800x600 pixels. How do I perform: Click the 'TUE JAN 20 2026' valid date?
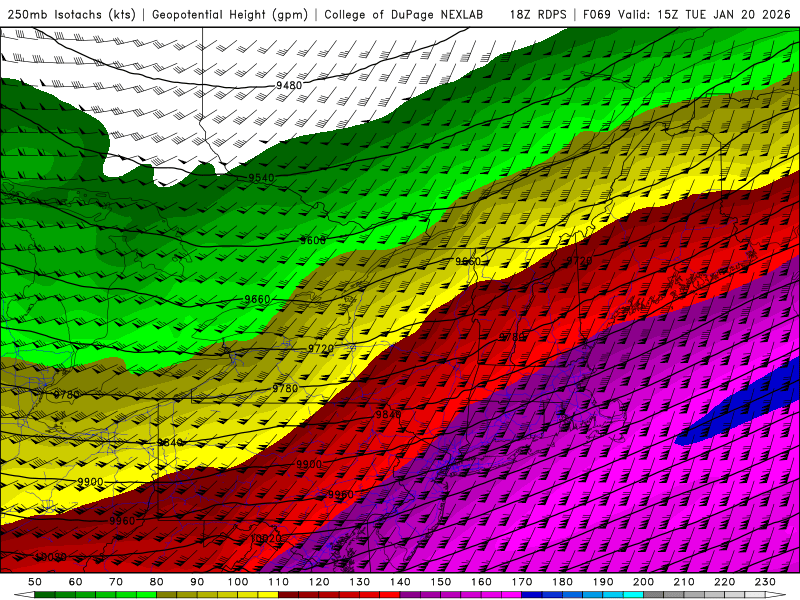tap(737, 14)
